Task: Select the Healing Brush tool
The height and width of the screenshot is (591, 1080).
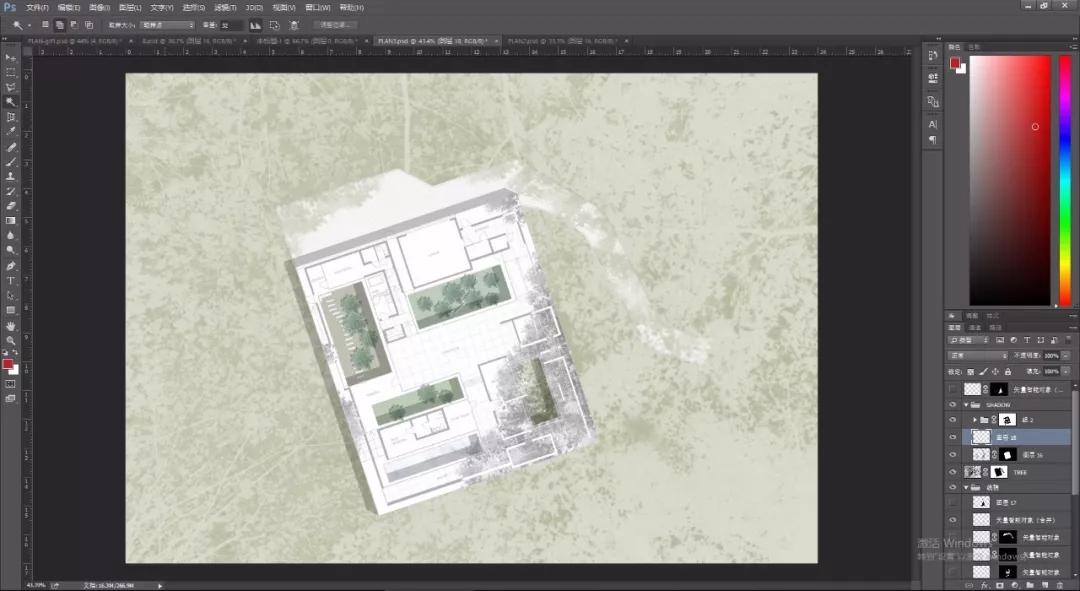Action: coord(10,147)
